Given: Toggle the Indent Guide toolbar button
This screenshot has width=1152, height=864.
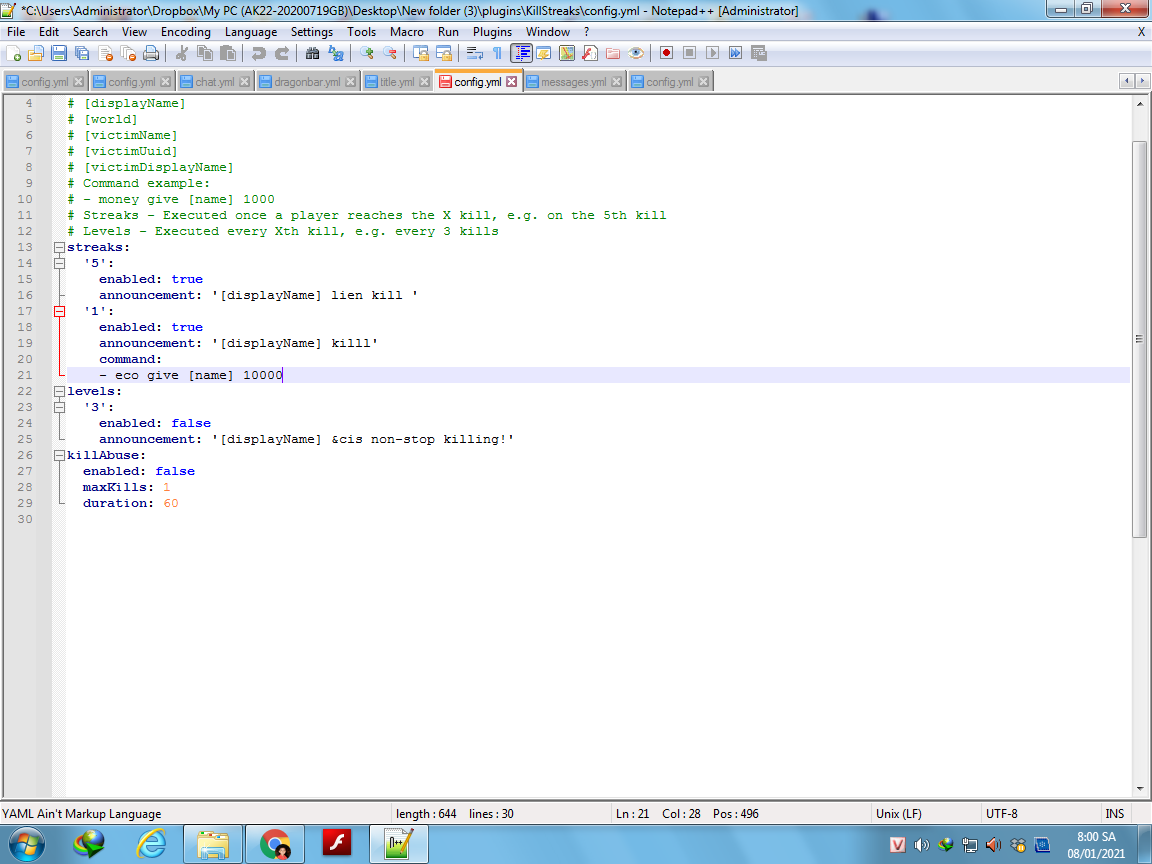Looking at the screenshot, I should click(521, 53).
